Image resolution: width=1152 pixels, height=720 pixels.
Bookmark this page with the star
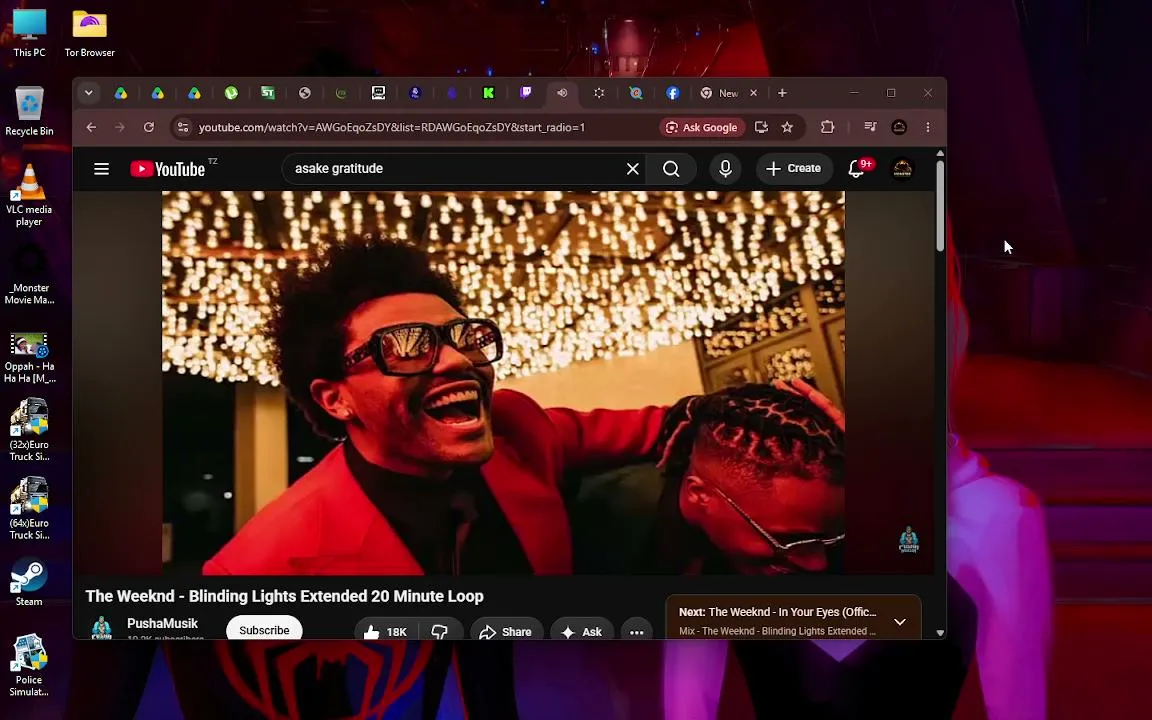[788, 127]
